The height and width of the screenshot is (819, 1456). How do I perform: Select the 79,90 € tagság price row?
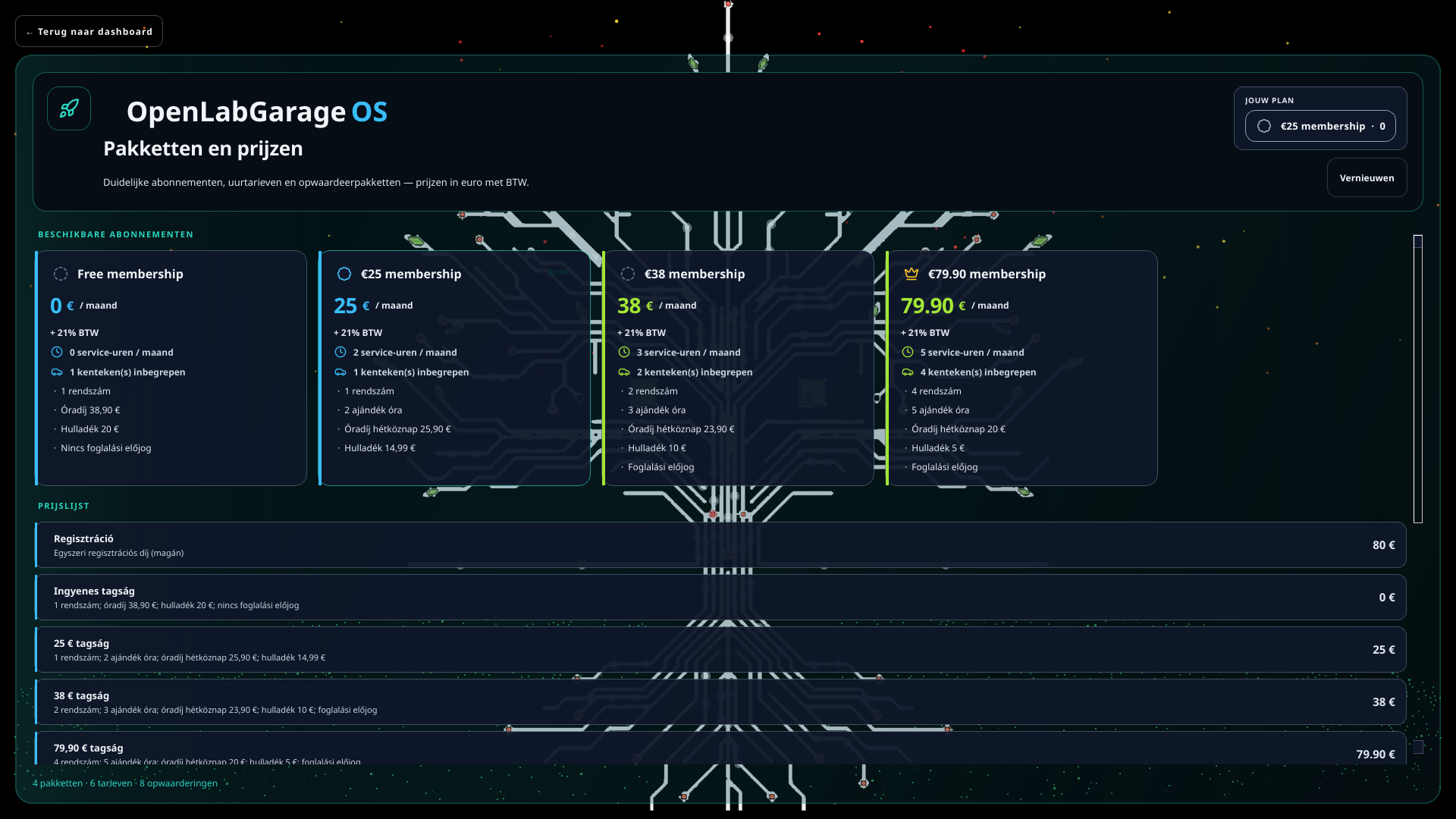point(720,748)
